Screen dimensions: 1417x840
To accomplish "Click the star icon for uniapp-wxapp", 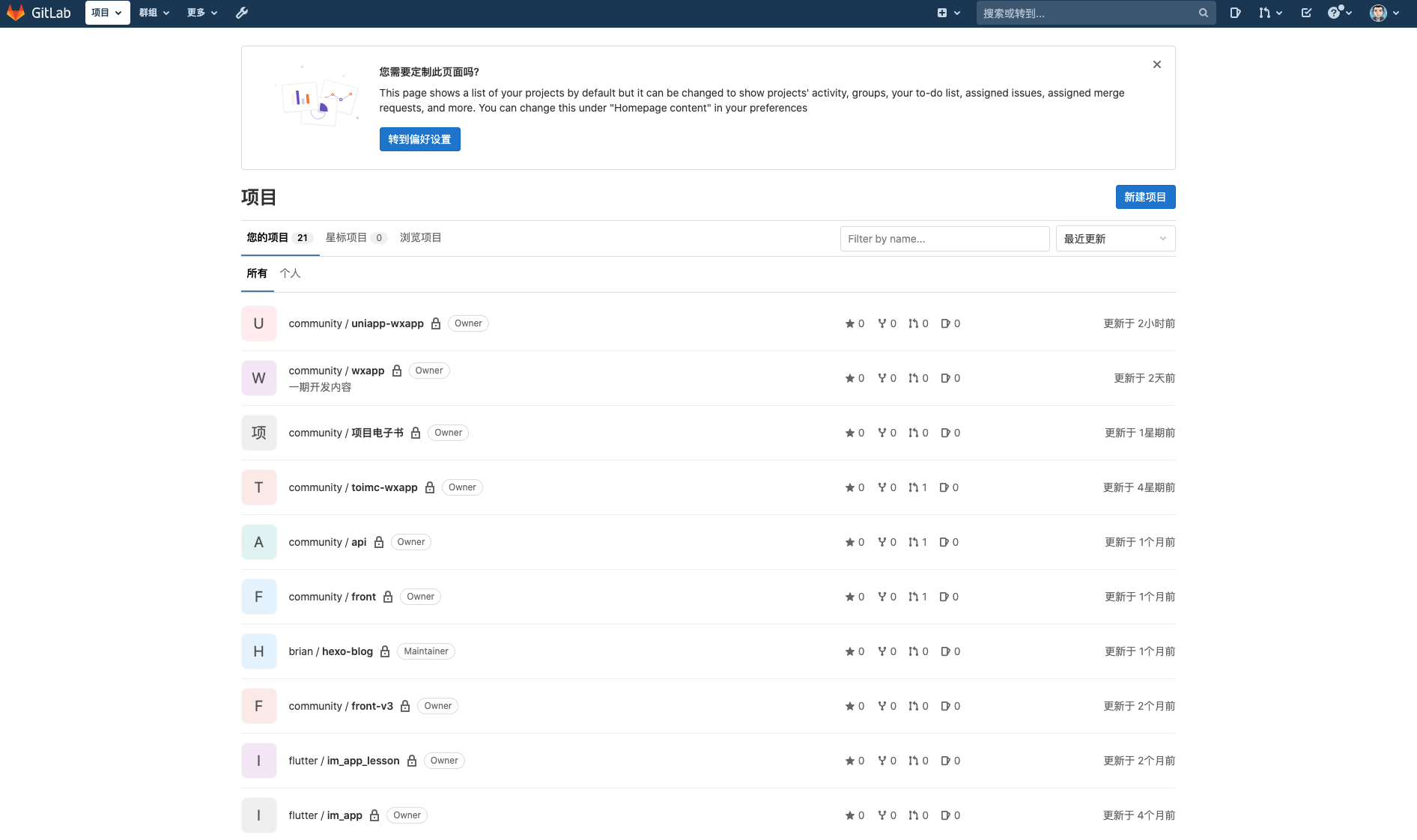I will (849, 323).
